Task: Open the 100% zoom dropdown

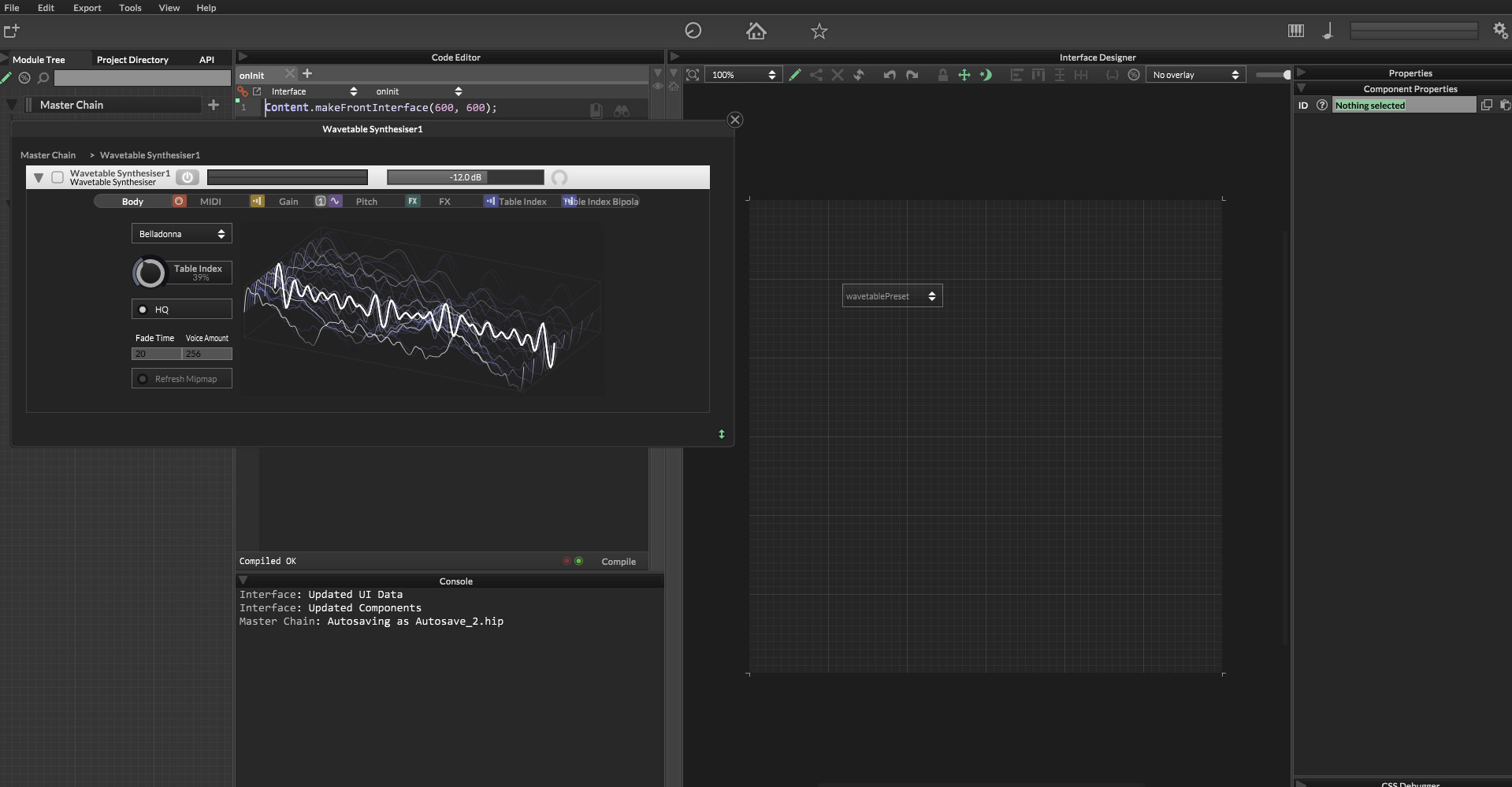Action: pos(743,75)
